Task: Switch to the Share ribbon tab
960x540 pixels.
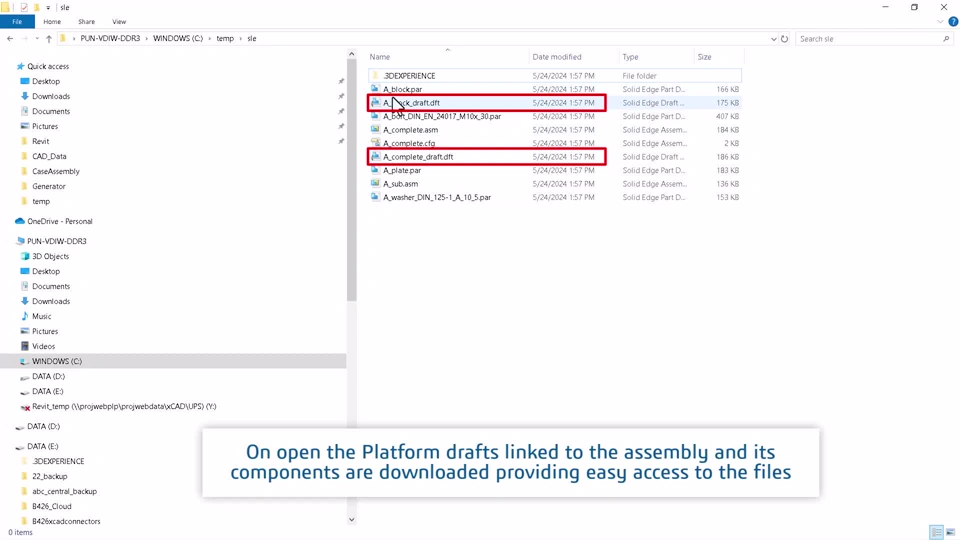Action: coord(86,21)
